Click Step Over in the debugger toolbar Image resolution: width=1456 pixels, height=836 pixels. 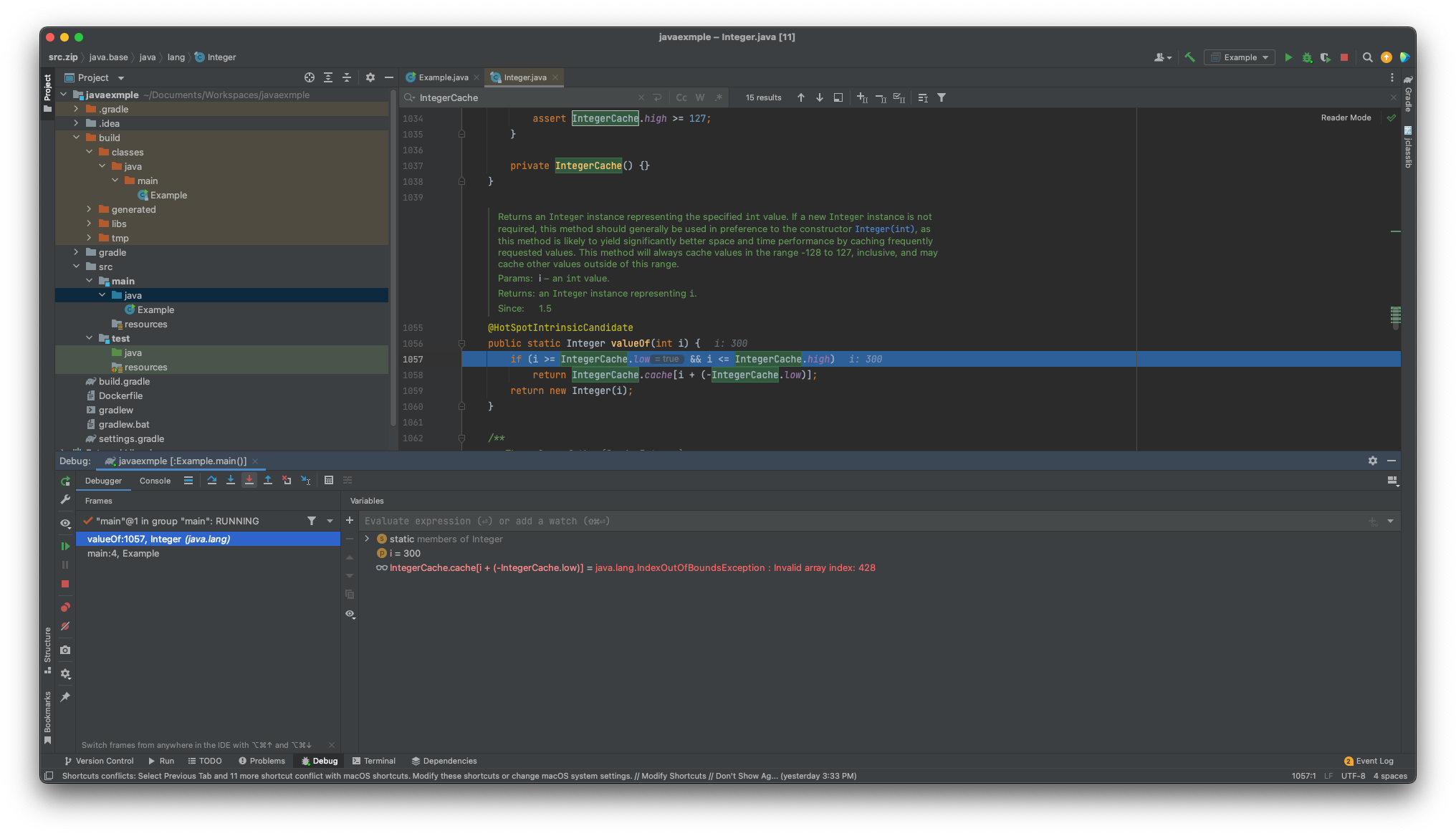pyautogui.click(x=212, y=480)
